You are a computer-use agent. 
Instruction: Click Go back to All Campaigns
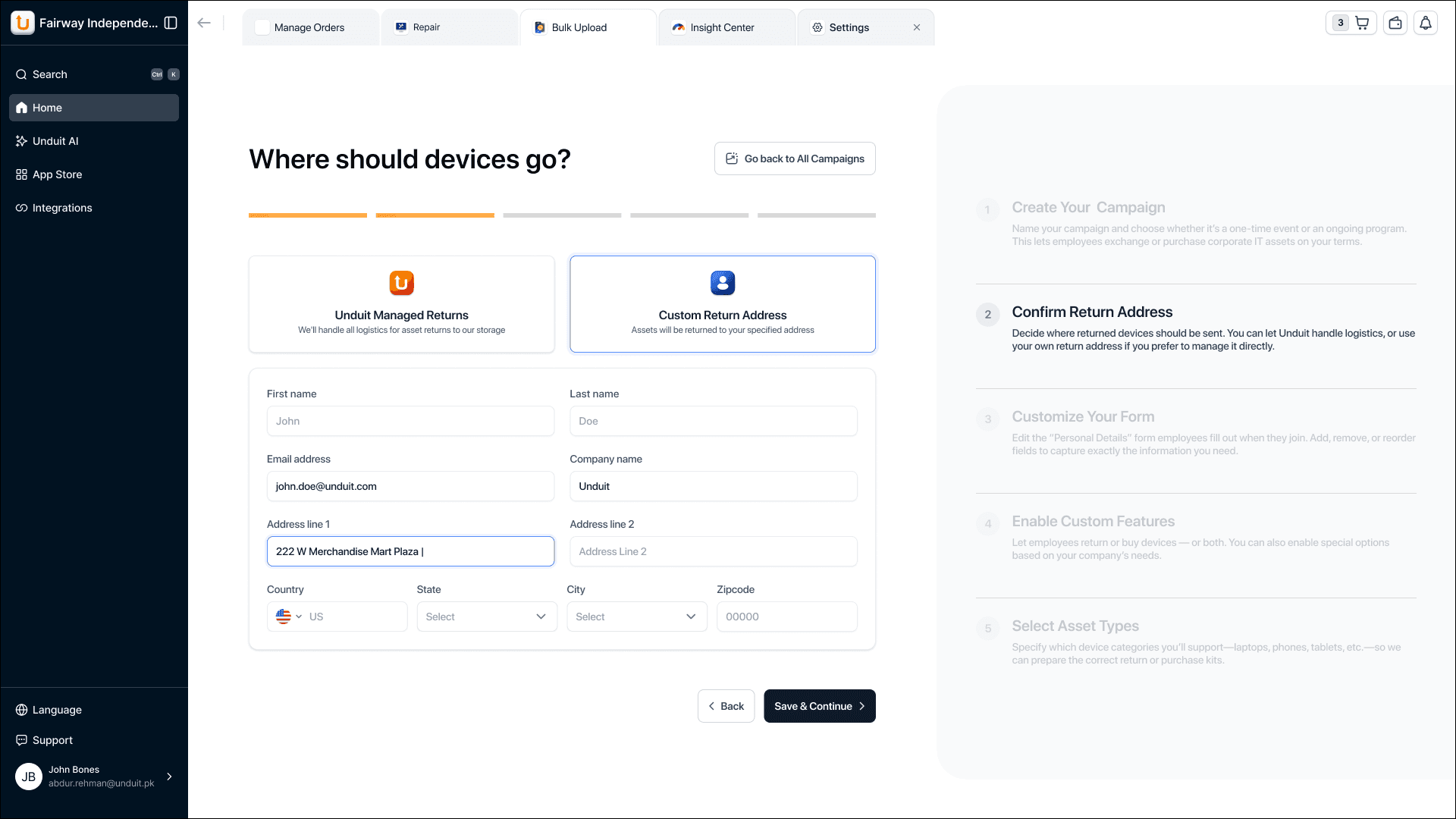(794, 158)
